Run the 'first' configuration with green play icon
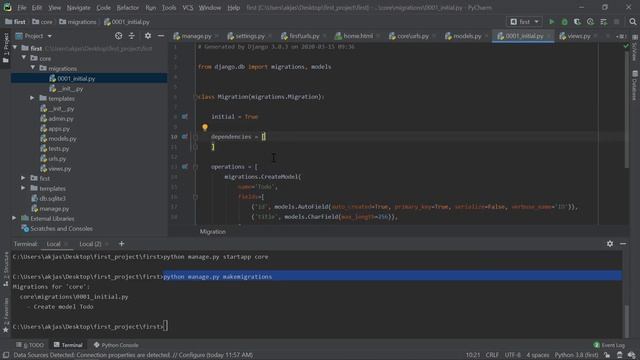Image resolution: width=640 pixels, height=360 pixels. pyautogui.click(x=551, y=22)
